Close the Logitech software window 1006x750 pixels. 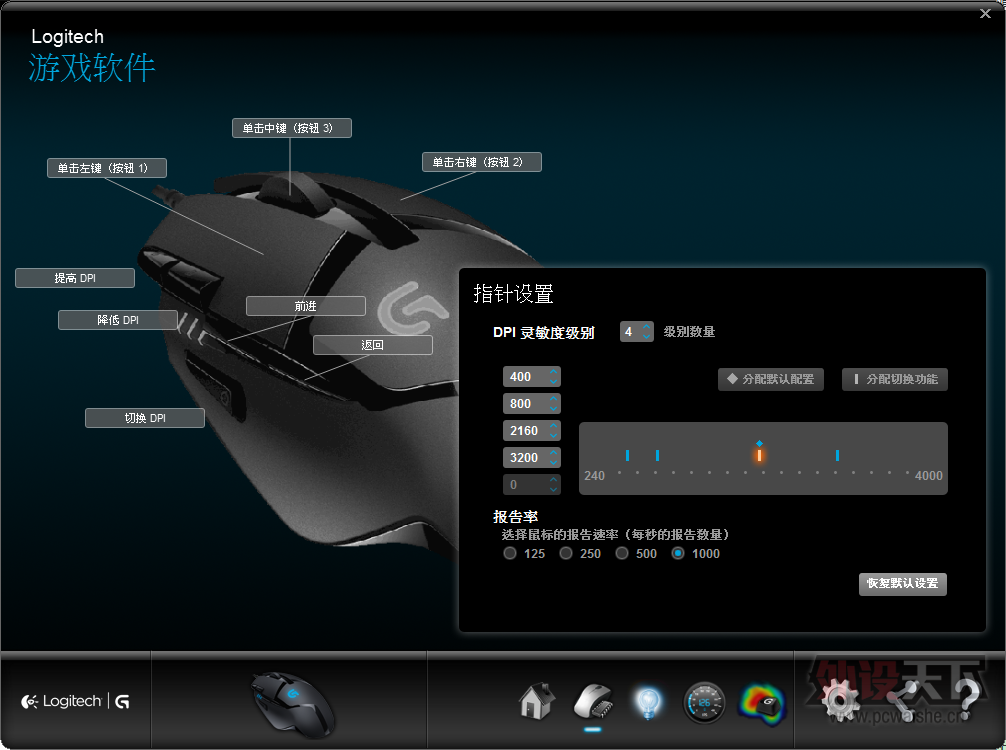pyautogui.click(x=985, y=13)
